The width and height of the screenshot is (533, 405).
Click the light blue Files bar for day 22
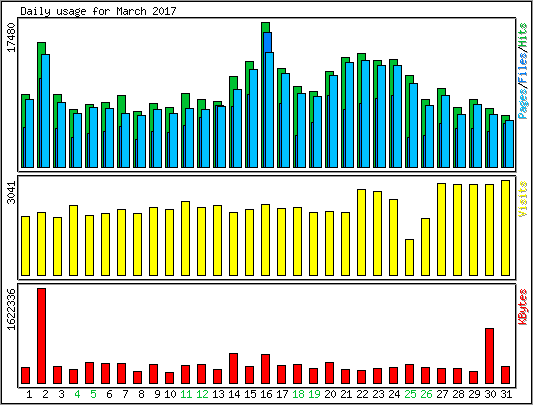tap(365, 114)
